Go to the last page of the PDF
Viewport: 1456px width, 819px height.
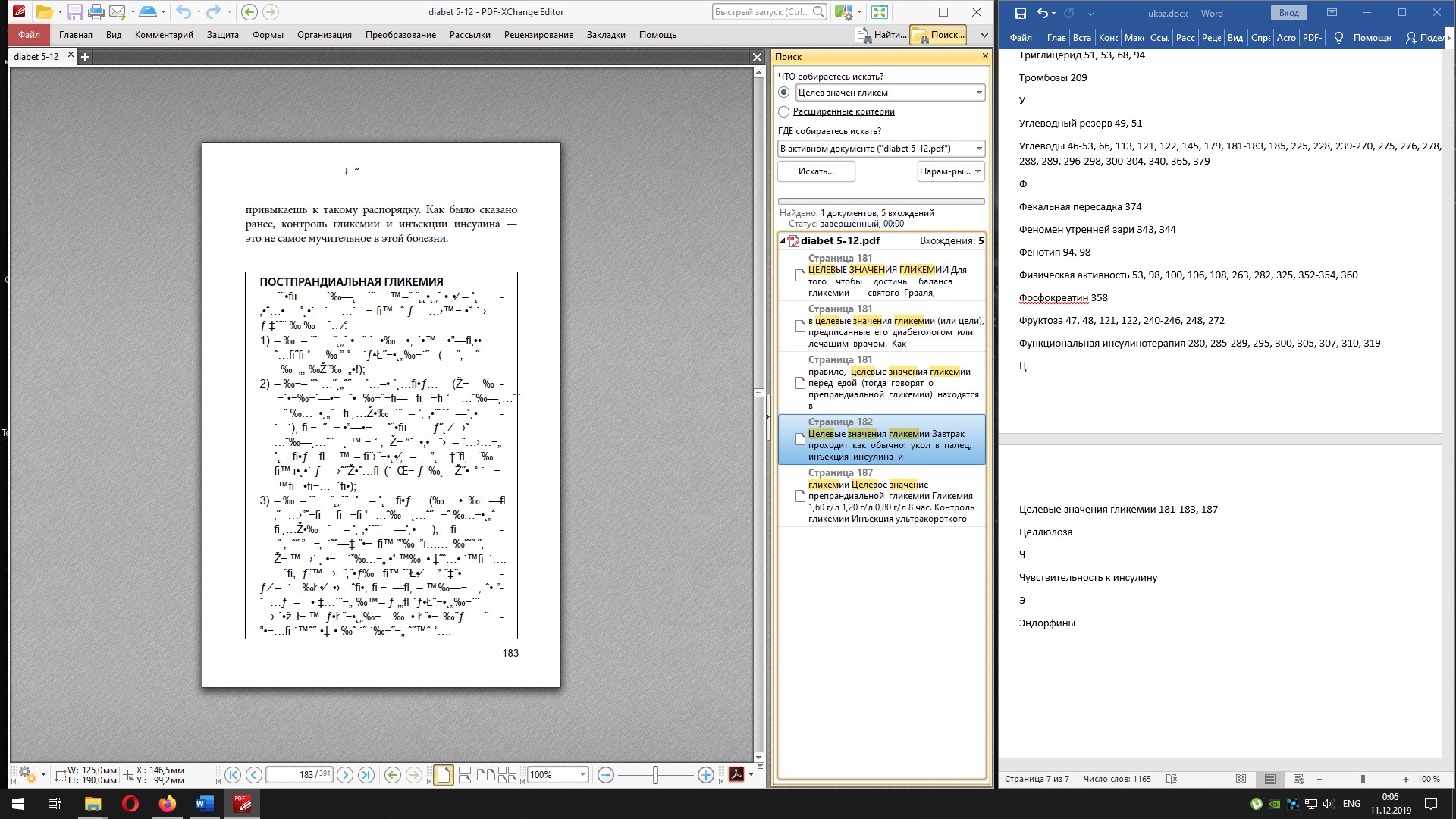366,774
